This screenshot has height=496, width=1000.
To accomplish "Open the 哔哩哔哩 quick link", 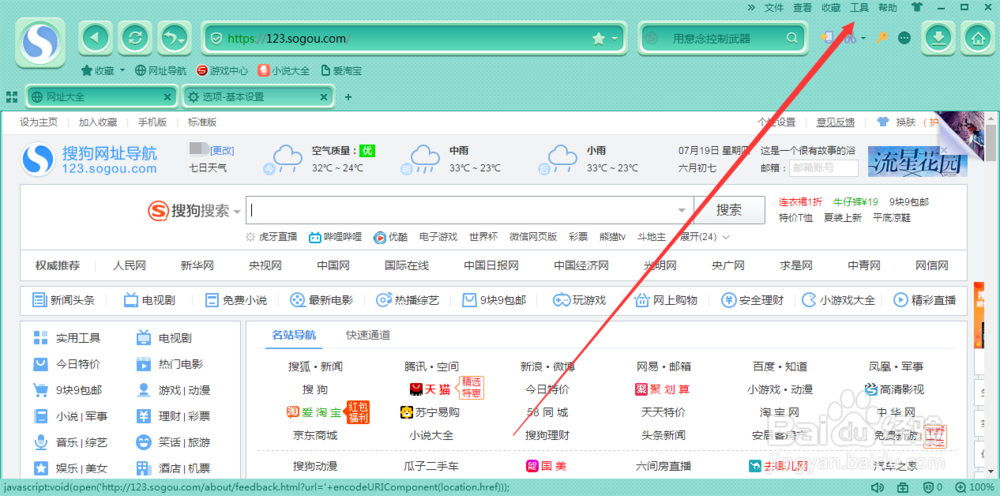I will (335, 237).
